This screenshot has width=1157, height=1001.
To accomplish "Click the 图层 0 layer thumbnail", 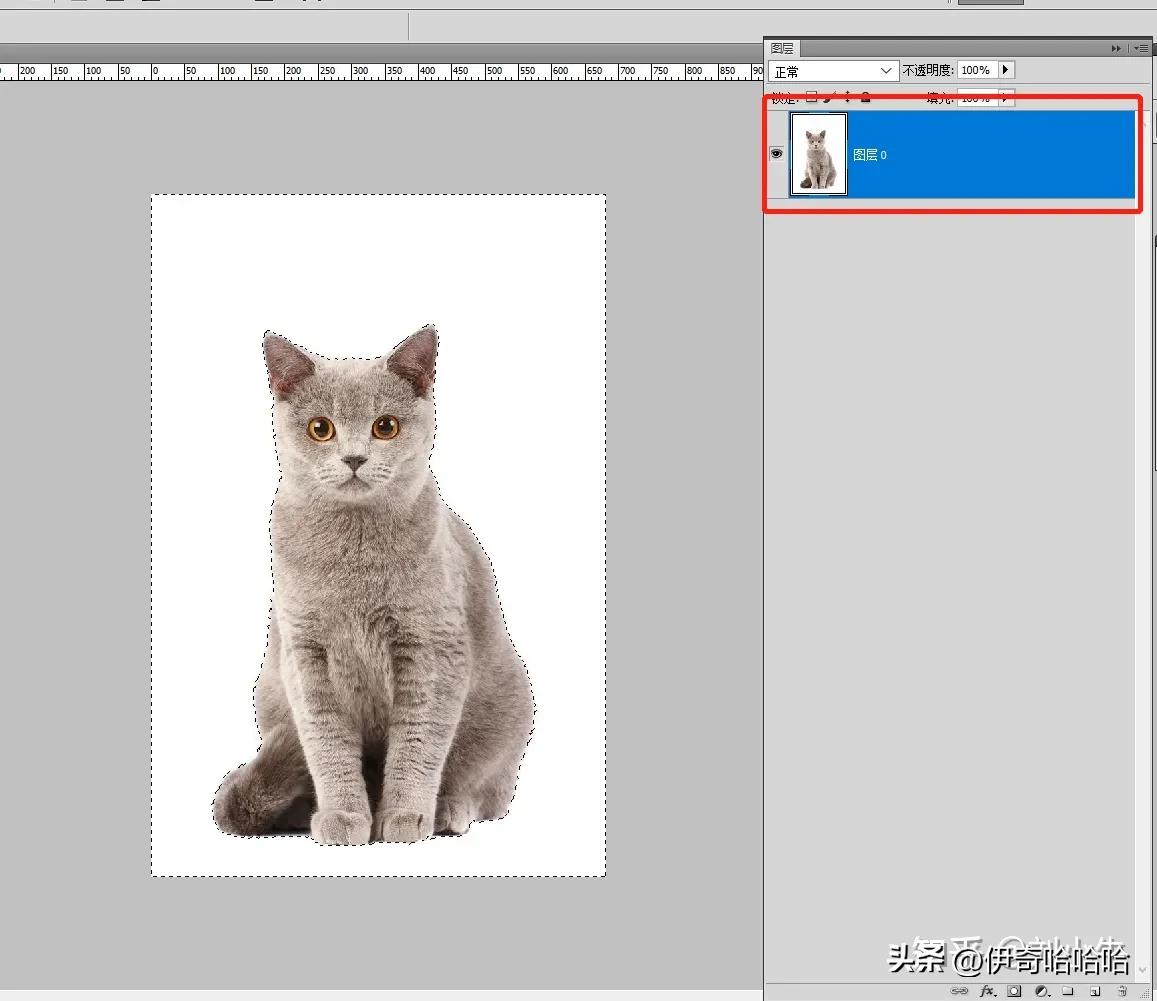I will pos(818,153).
